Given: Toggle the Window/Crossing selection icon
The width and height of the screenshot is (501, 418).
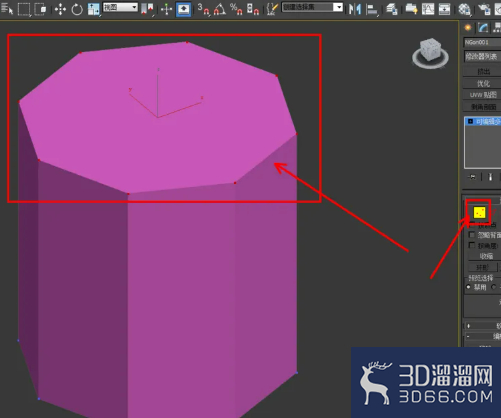Looking at the screenshot, I should [x=41, y=9].
